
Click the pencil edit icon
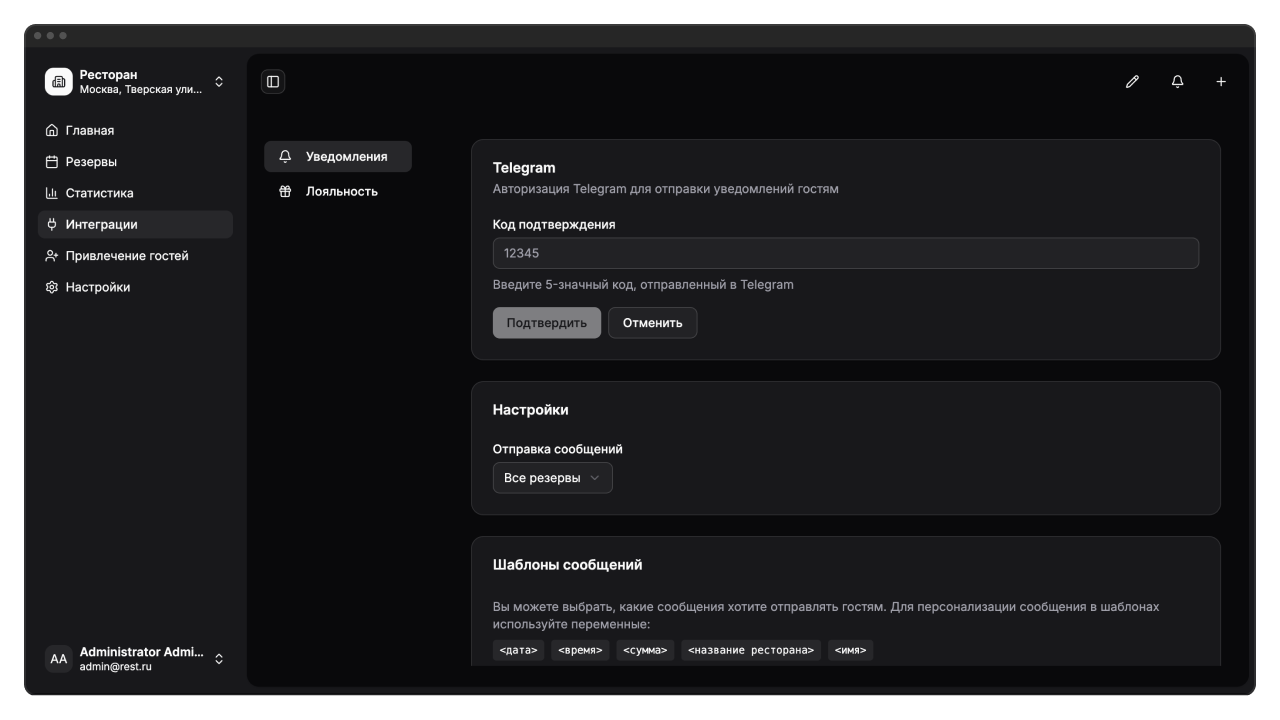pyautogui.click(x=1132, y=82)
